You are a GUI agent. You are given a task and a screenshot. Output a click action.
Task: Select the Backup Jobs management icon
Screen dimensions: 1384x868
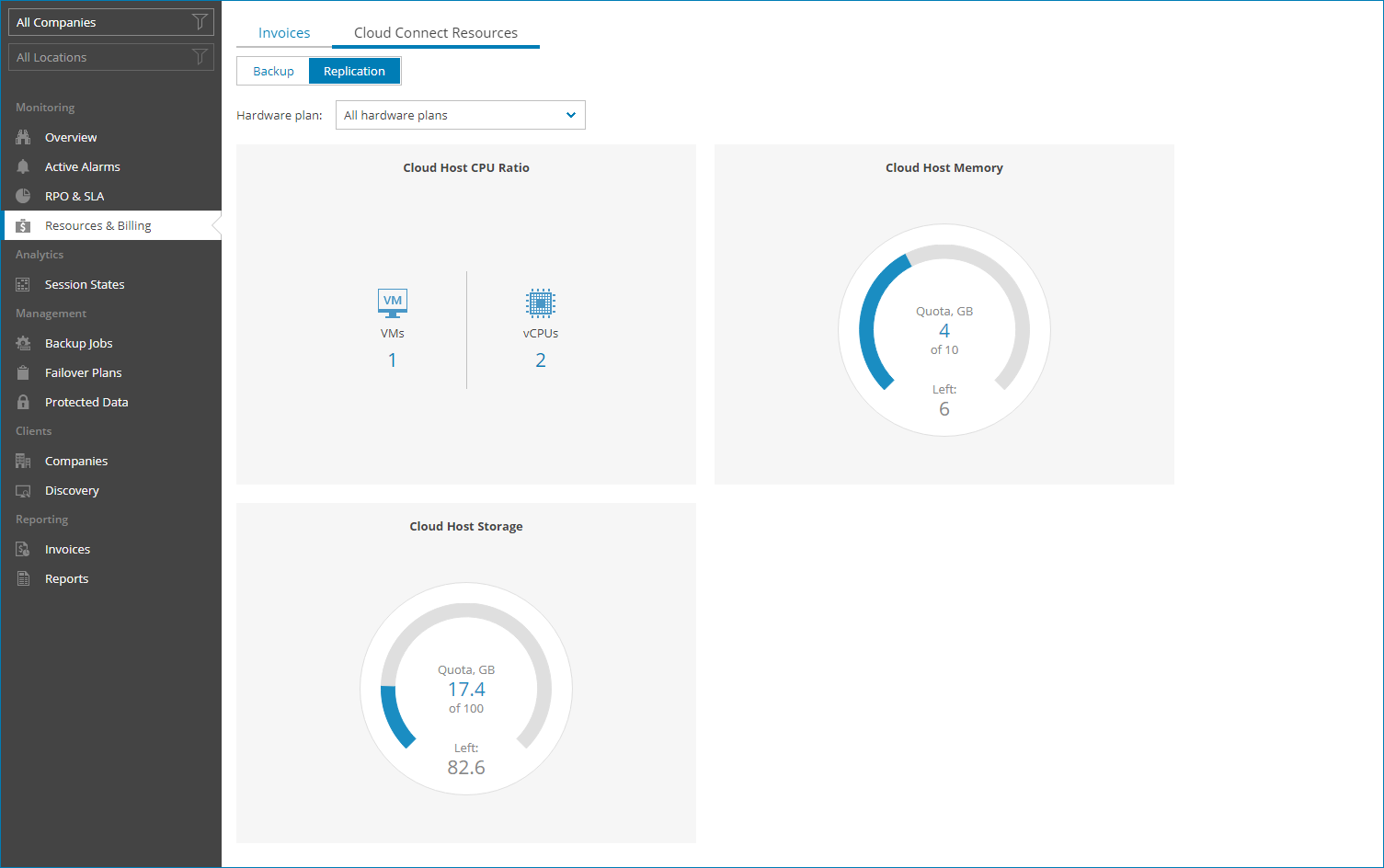coord(22,343)
